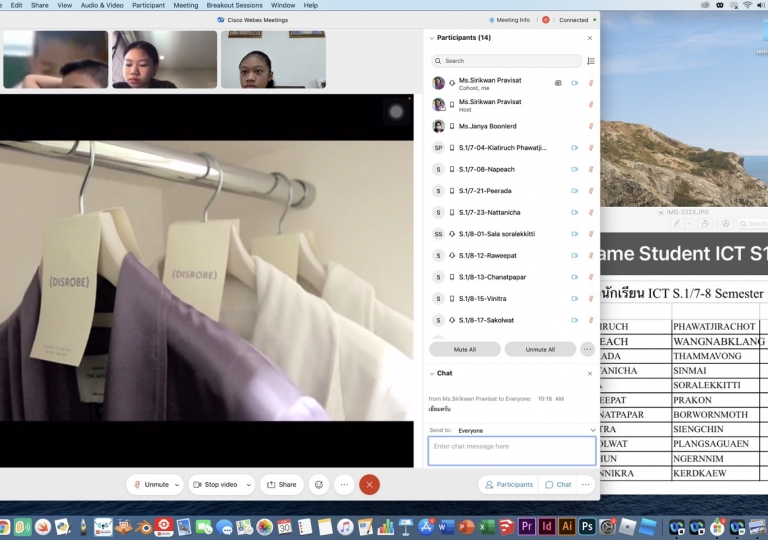Toggle mute for S.1/8-01-Sala soralekkitti

point(591,234)
